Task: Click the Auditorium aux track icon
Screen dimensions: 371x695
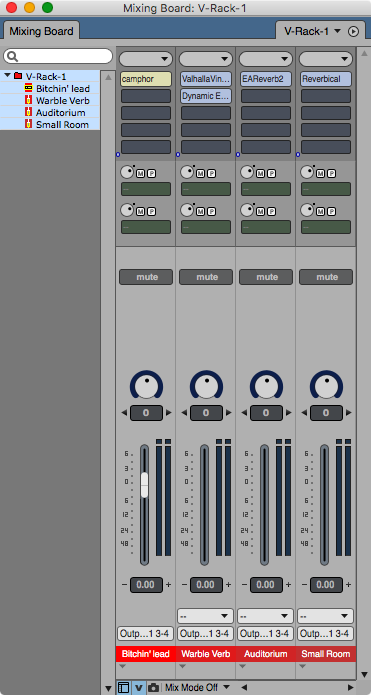Action: [x=28, y=112]
